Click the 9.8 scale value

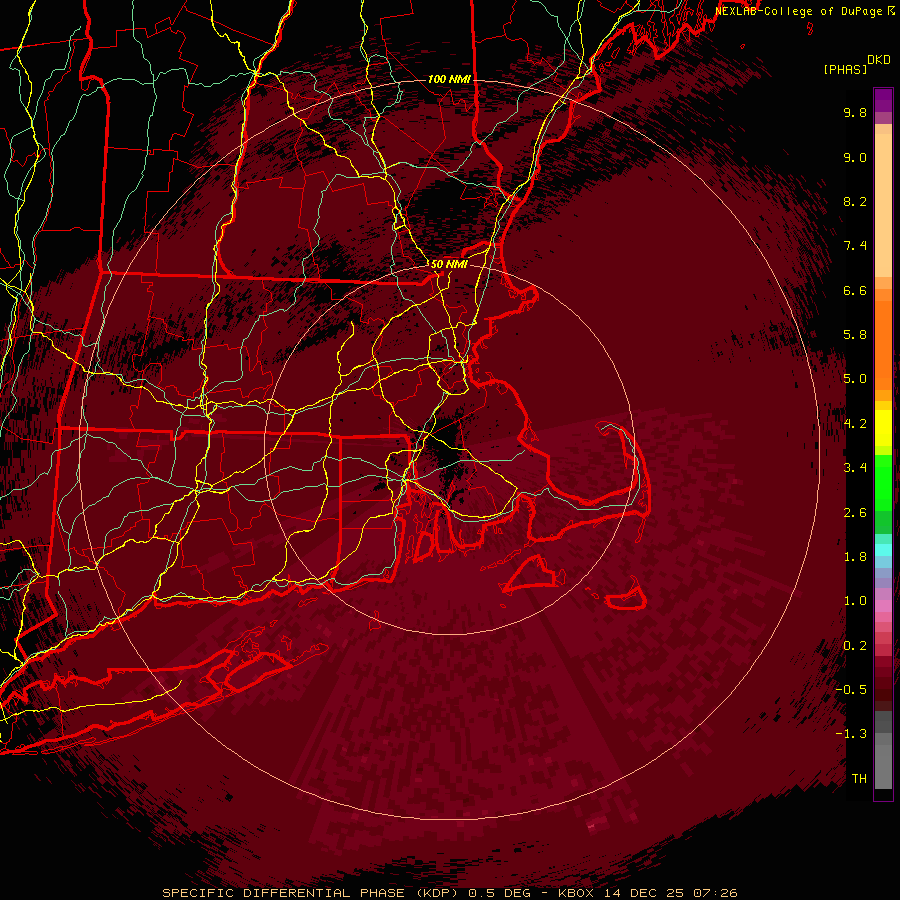(x=855, y=112)
